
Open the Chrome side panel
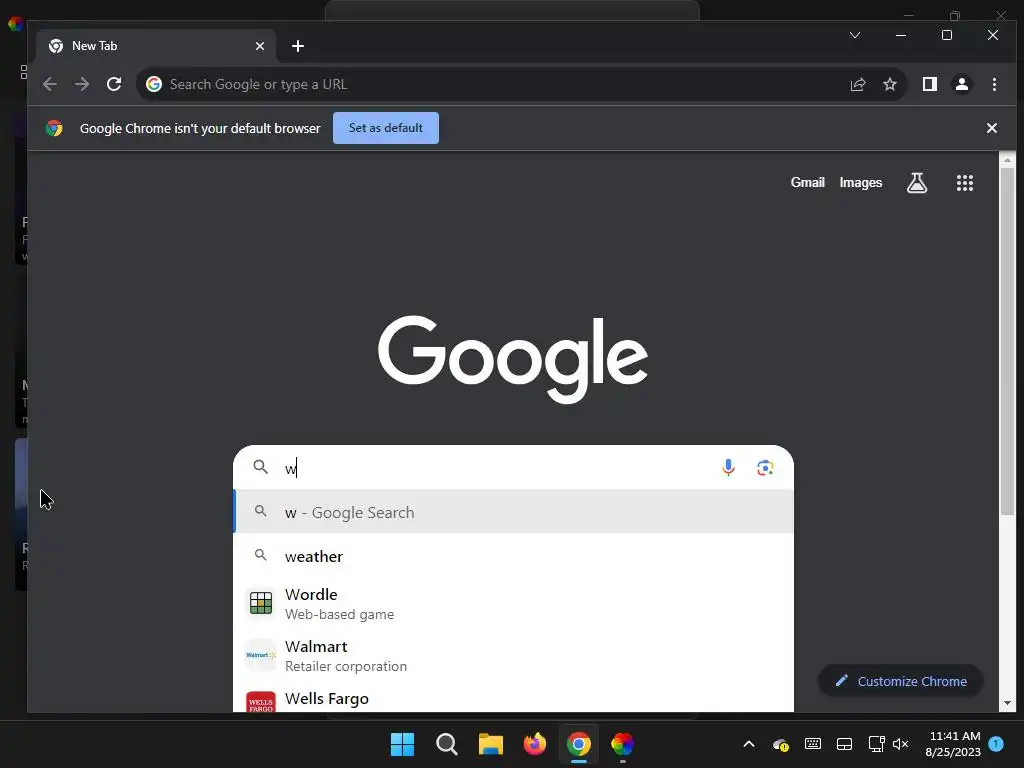pos(929,84)
